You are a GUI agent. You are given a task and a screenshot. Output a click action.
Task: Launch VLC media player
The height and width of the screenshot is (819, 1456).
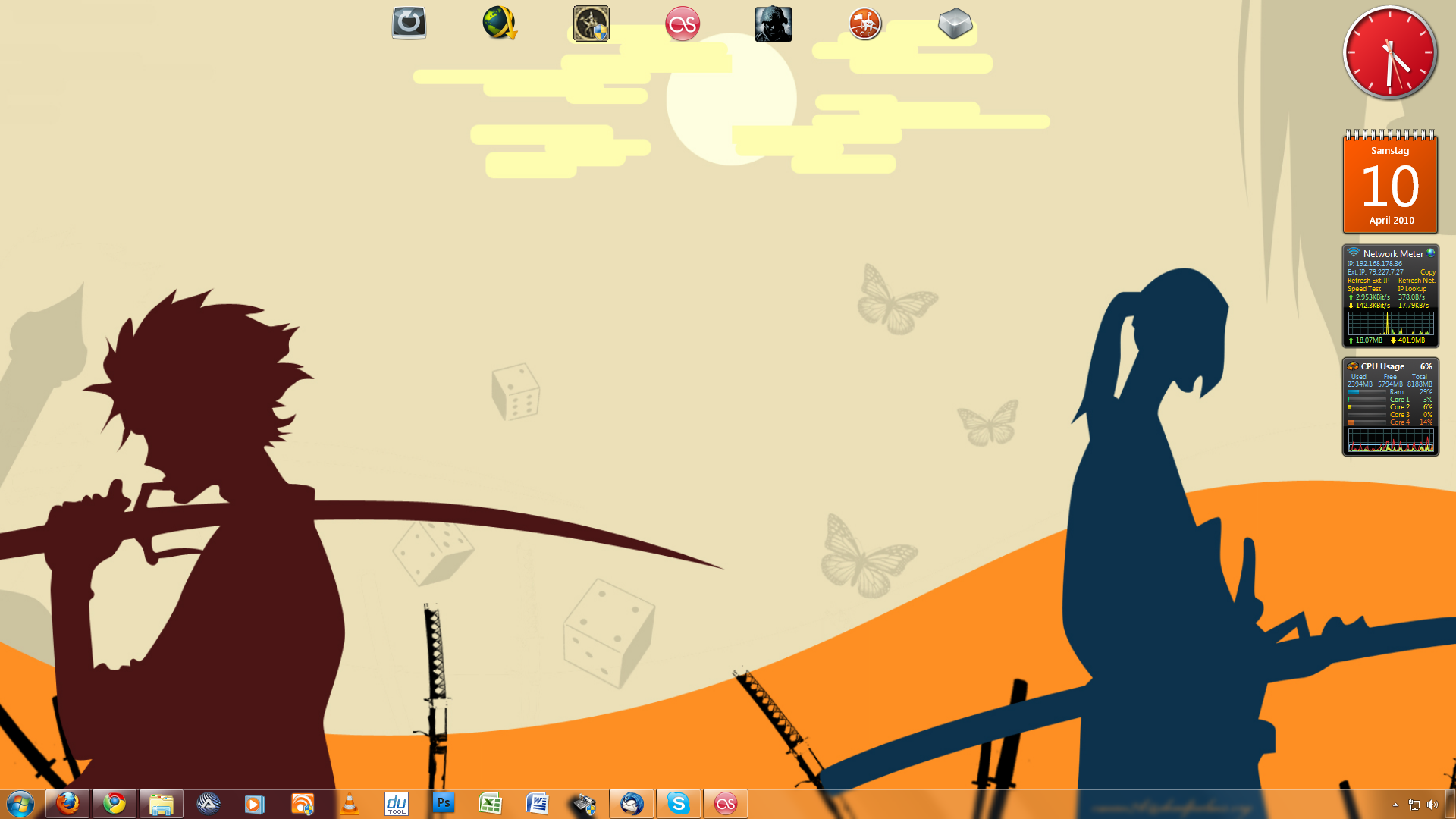click(350, 804)
